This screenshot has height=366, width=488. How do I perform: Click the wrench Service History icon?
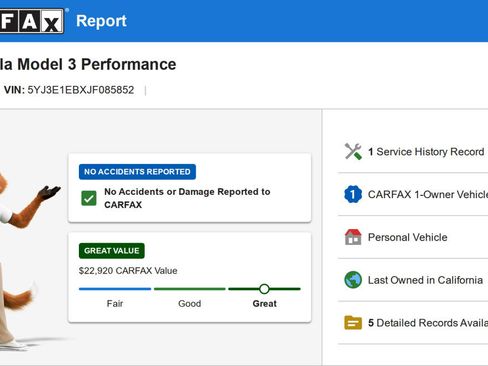353,152
